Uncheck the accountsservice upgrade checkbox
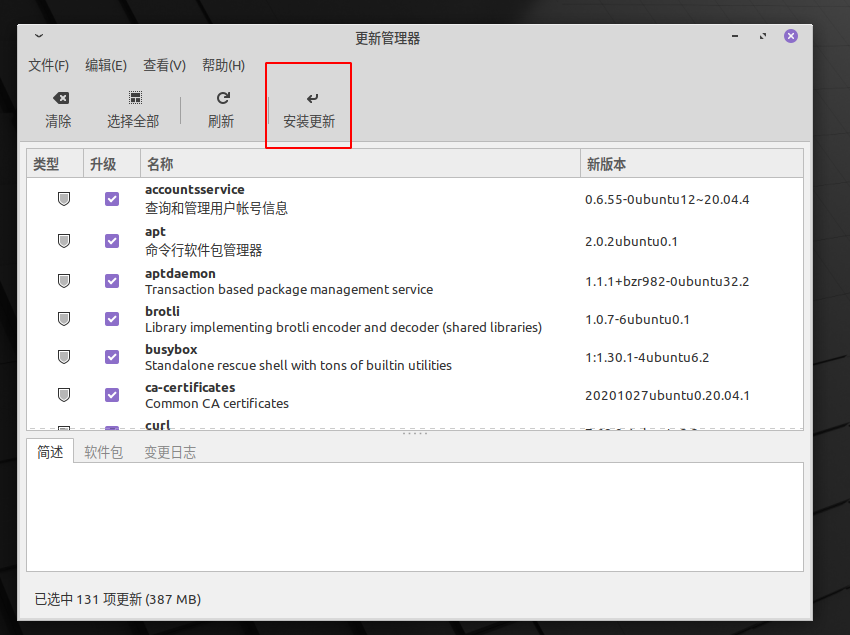The image size is (850, 635). [x=112, y=199]
